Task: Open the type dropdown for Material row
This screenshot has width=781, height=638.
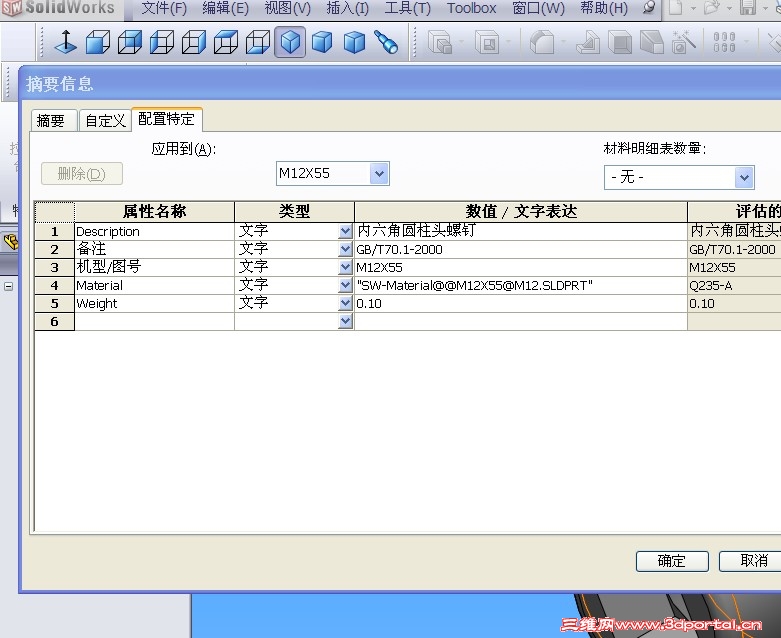Action: point(345,285)
